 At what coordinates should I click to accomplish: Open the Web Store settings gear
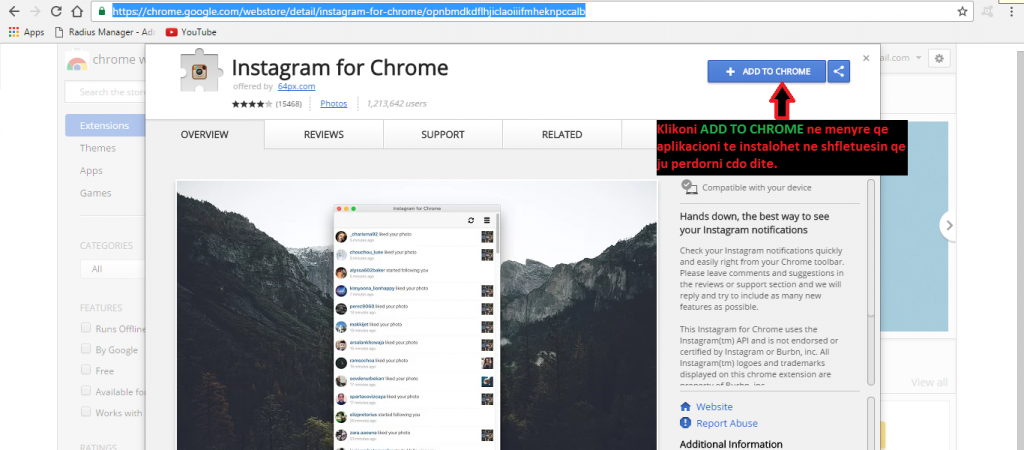click(x=938, y=59)
